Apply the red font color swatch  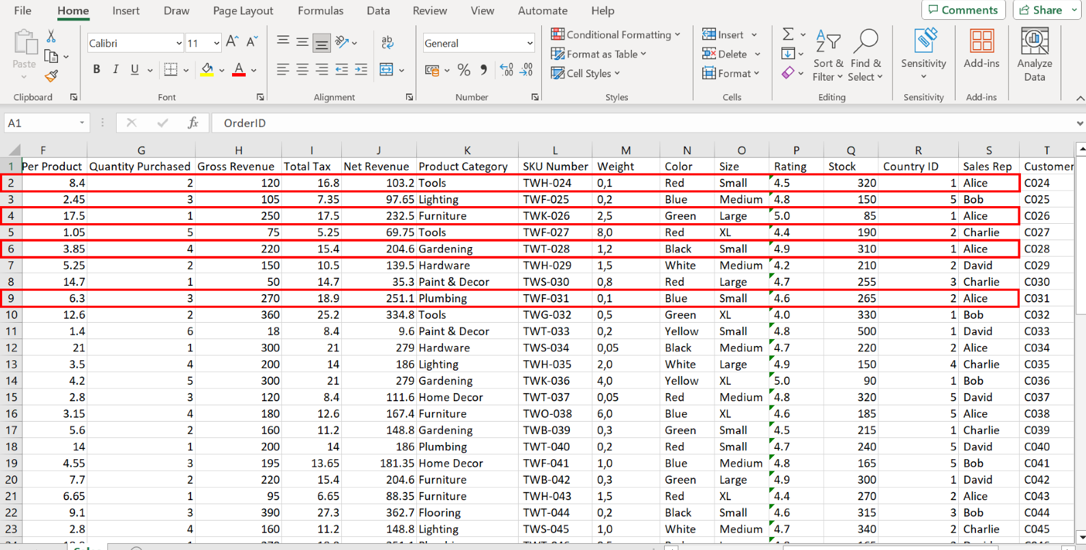[x=238, y=70]
